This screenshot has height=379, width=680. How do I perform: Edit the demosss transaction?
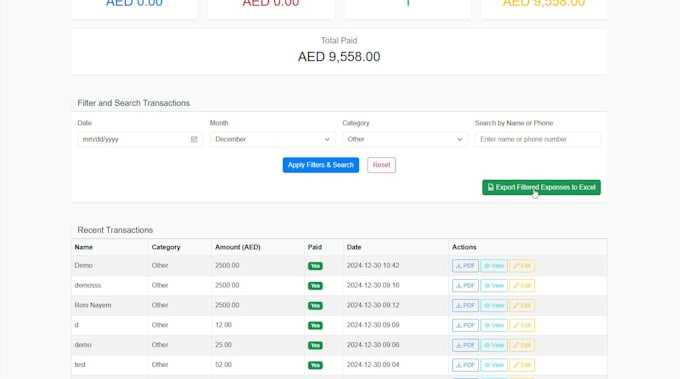coord(522,286)
